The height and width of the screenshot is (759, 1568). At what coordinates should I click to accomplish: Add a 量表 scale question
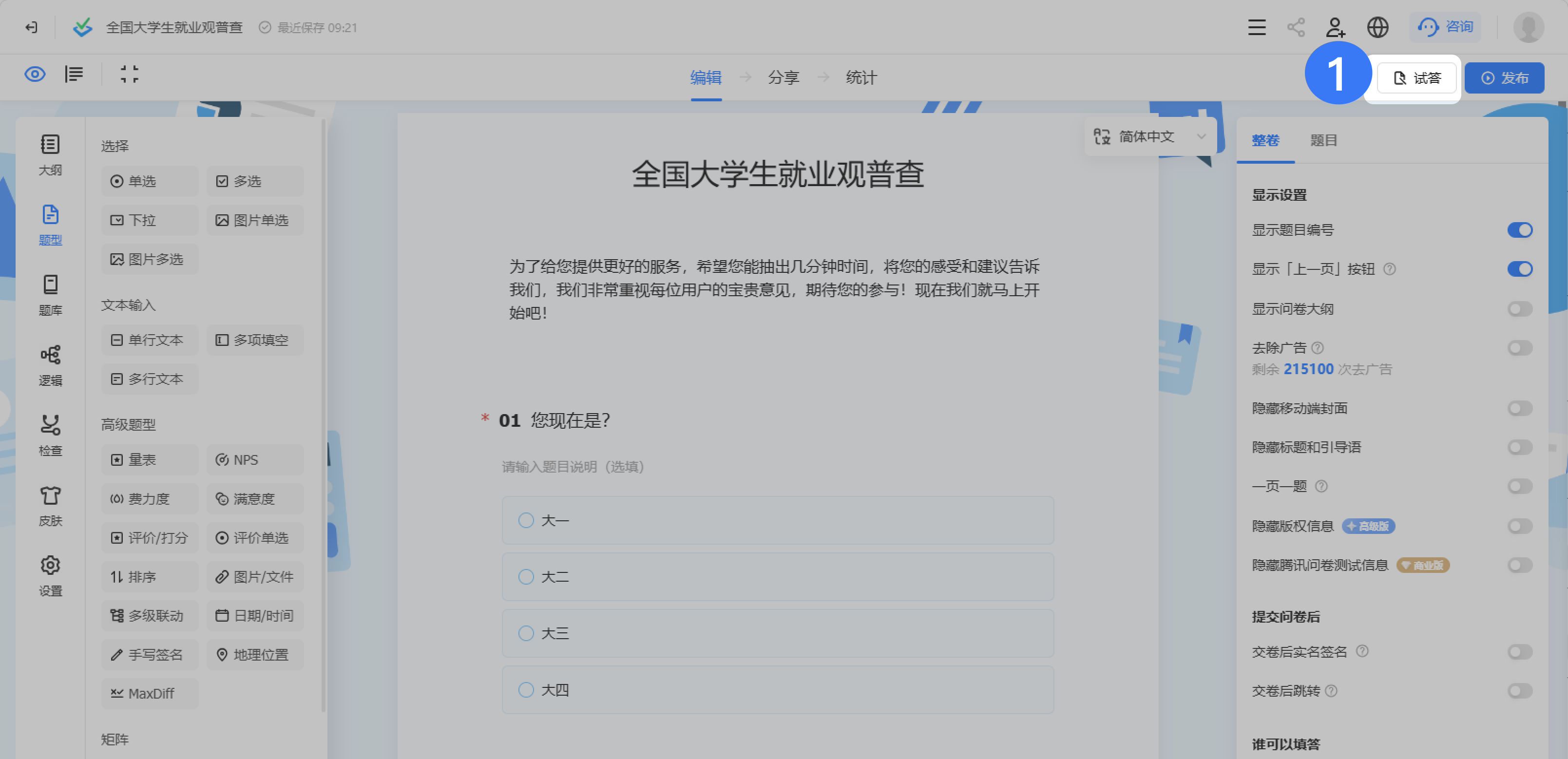point(150,459)
